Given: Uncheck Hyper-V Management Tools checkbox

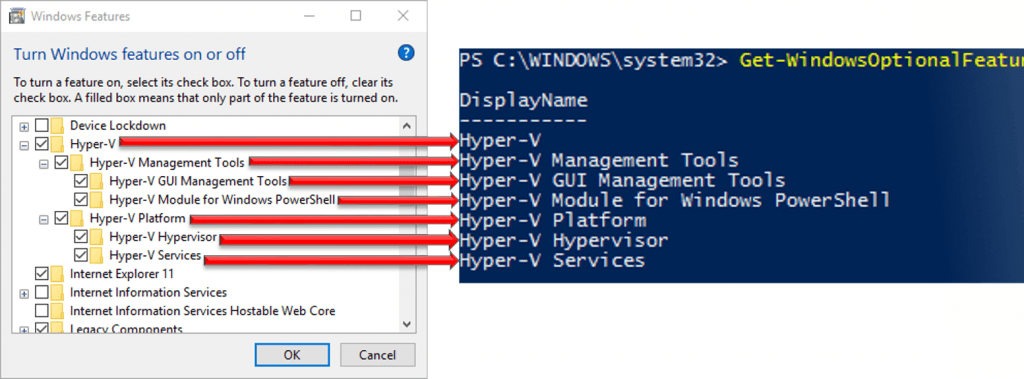Looking at the screenshot, I should [x=61, y=162].
